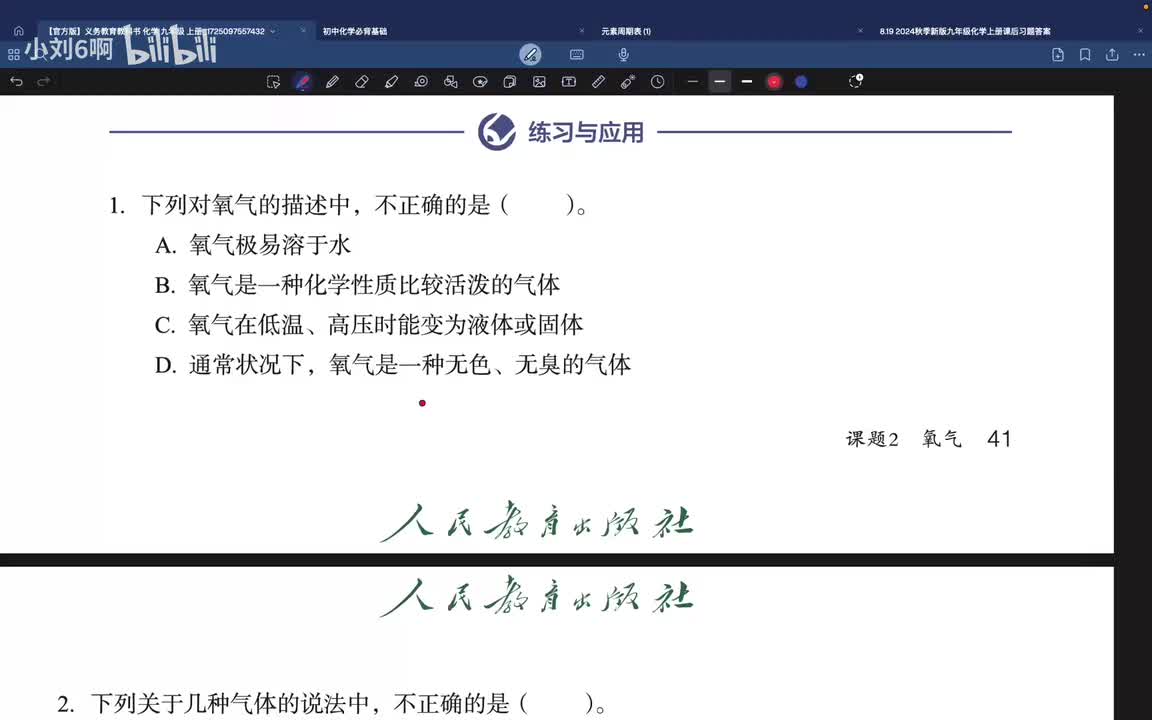Undo the last stroke
This screenshot has height=720, width=1152.
point(16,82)
